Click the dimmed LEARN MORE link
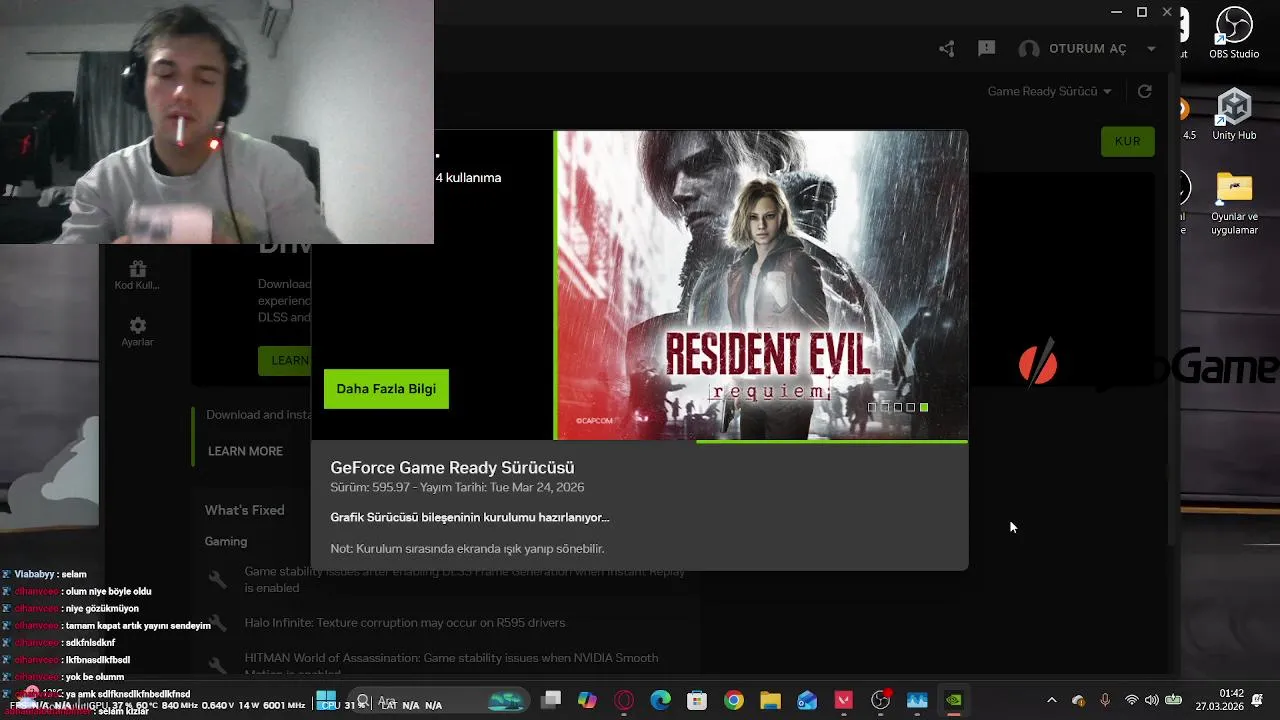 (245, 451)
